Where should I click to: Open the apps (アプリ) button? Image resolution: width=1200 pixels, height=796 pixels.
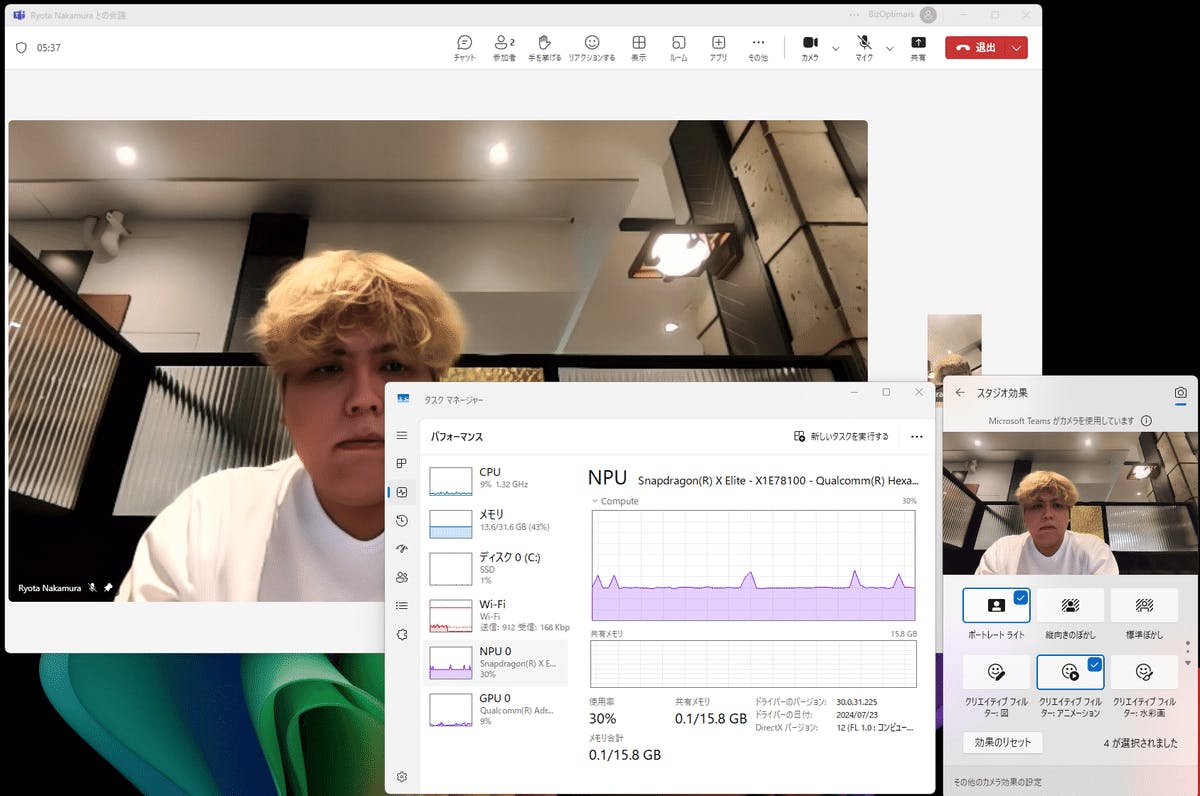tap(718, 48)
